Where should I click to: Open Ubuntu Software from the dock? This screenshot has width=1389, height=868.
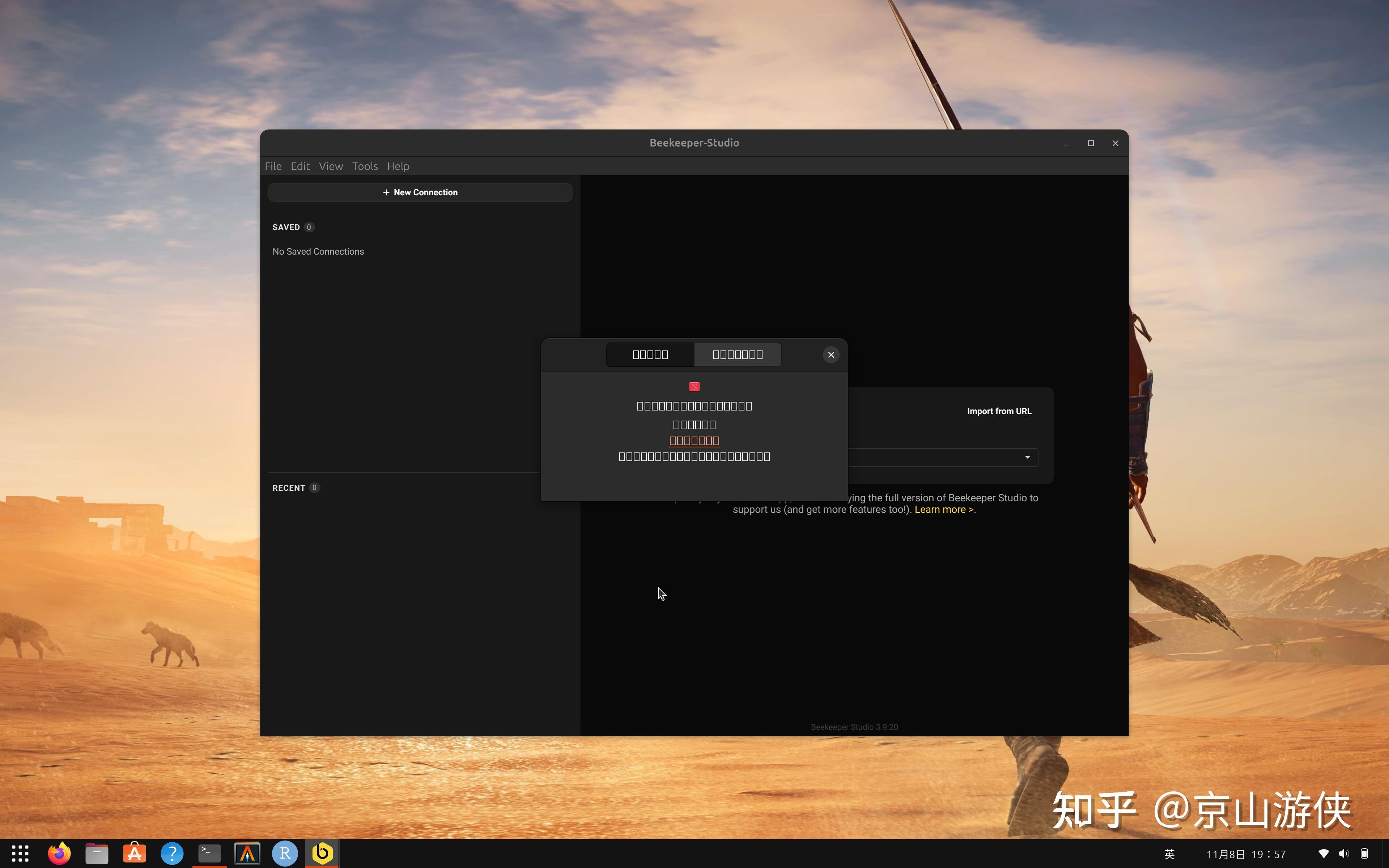[134, 853]
